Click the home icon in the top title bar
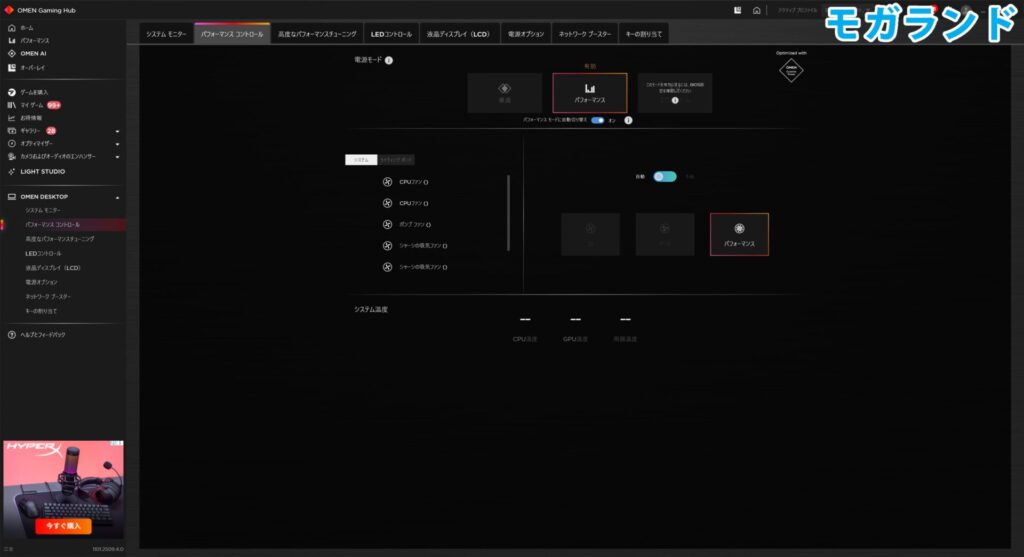This screenshot has width=1024, height=557. point(757,10)
